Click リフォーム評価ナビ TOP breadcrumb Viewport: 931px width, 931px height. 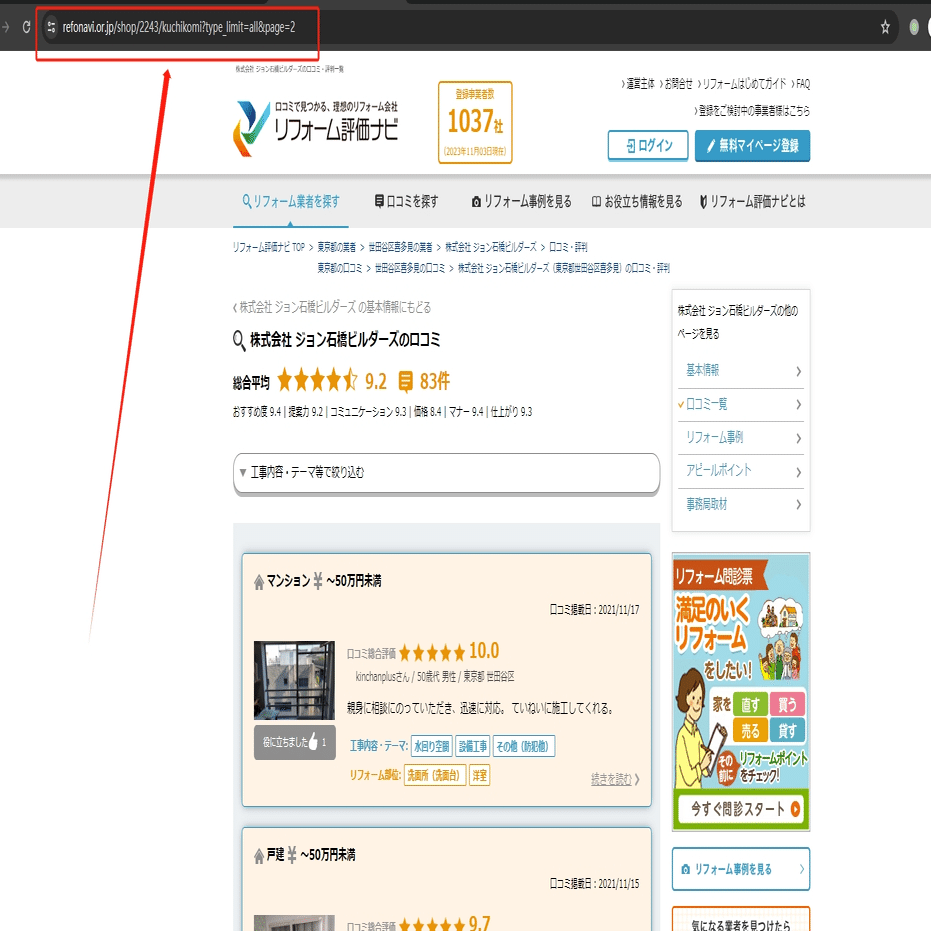click(x=268, y=247)
